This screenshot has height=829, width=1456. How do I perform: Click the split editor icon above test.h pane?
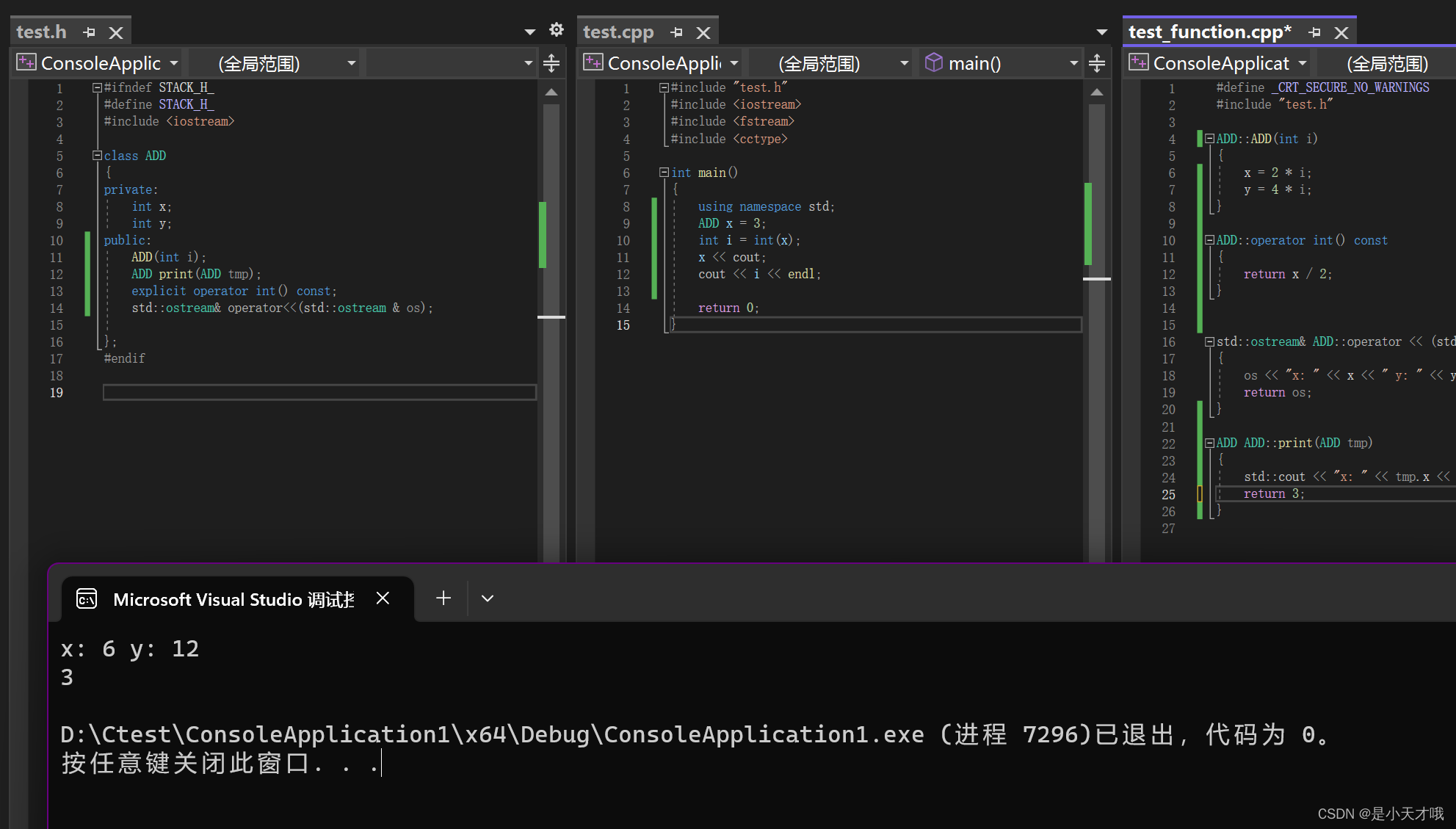pyautogui.click(x=551, y=62)
